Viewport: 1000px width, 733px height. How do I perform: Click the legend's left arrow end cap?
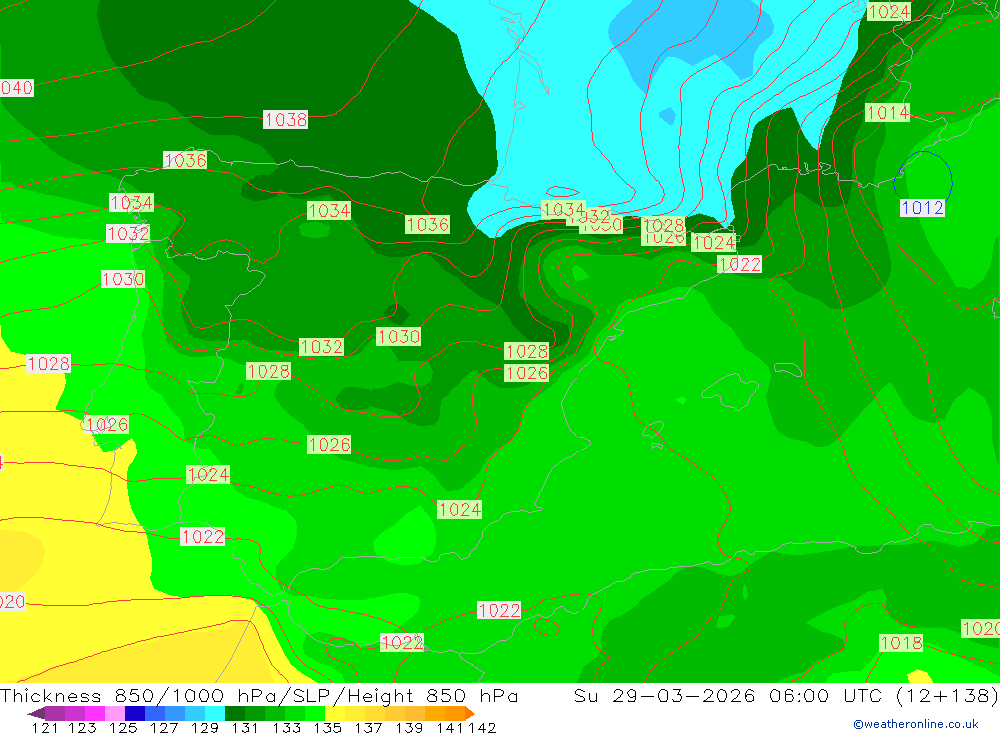(x=36, y=713)
